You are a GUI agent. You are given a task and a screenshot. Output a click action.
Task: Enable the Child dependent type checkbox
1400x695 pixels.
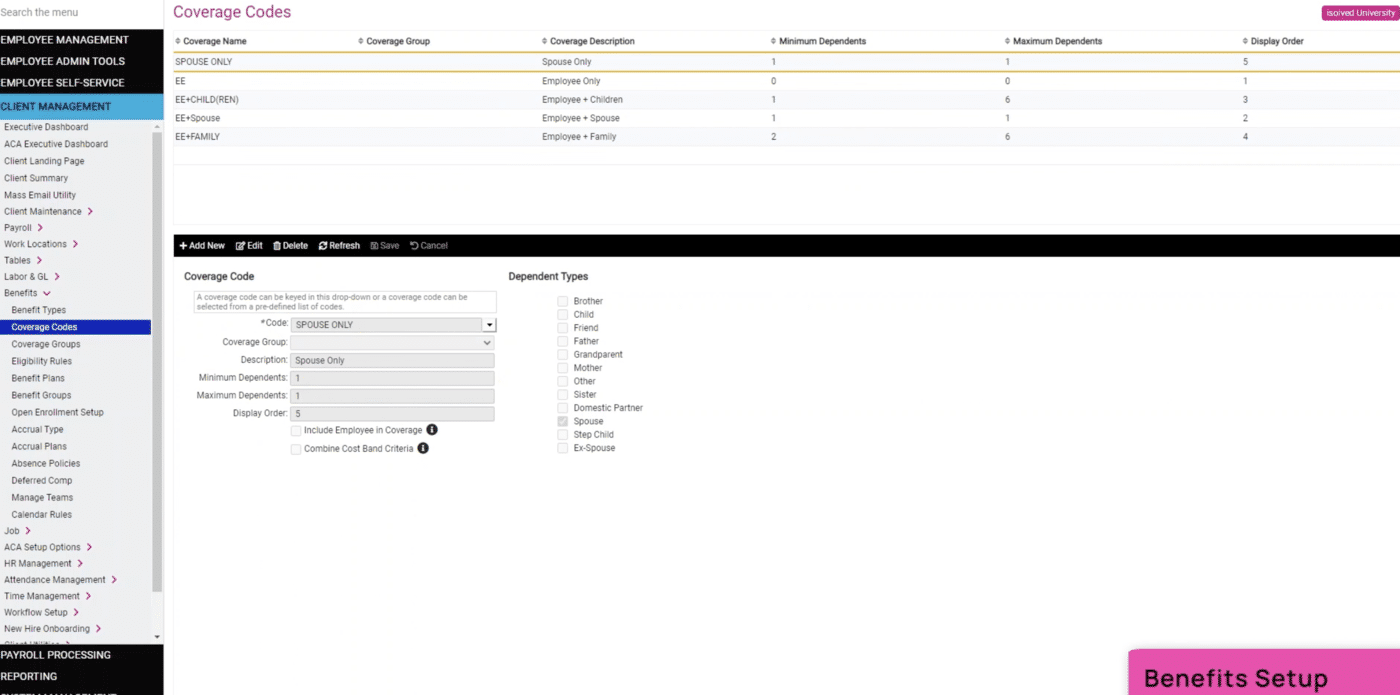coord(562,314)
